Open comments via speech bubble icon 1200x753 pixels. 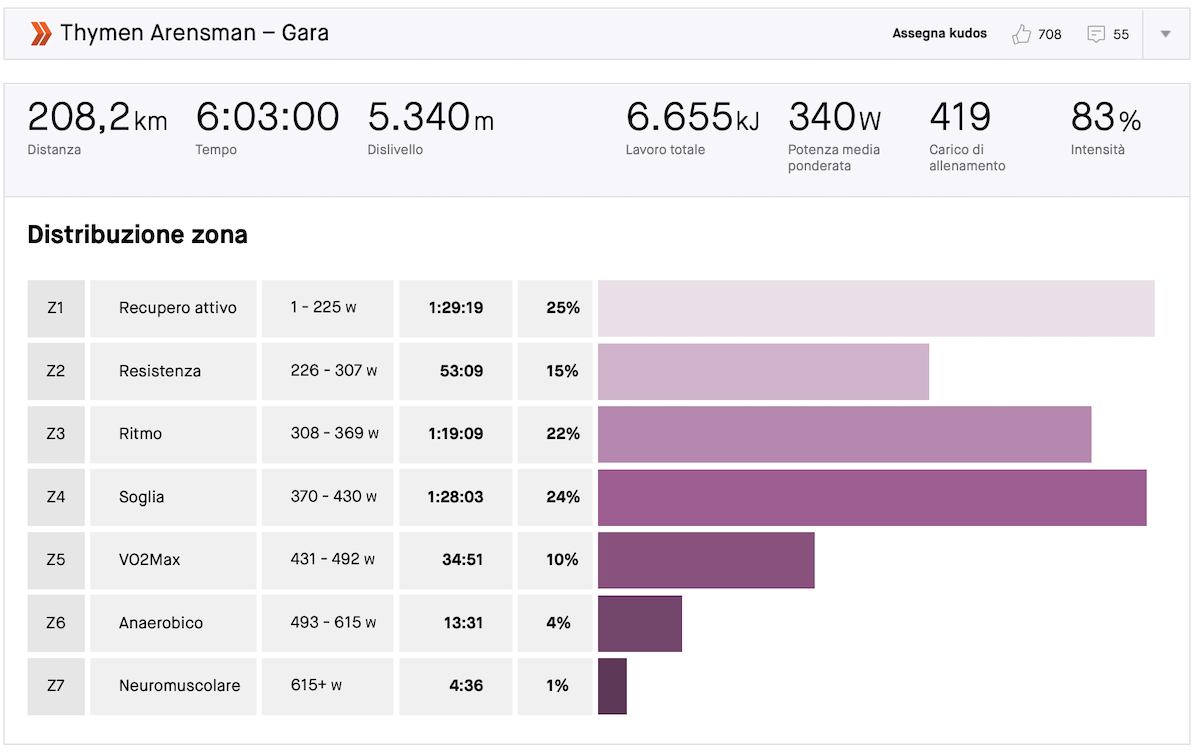tap(1096, 34)
